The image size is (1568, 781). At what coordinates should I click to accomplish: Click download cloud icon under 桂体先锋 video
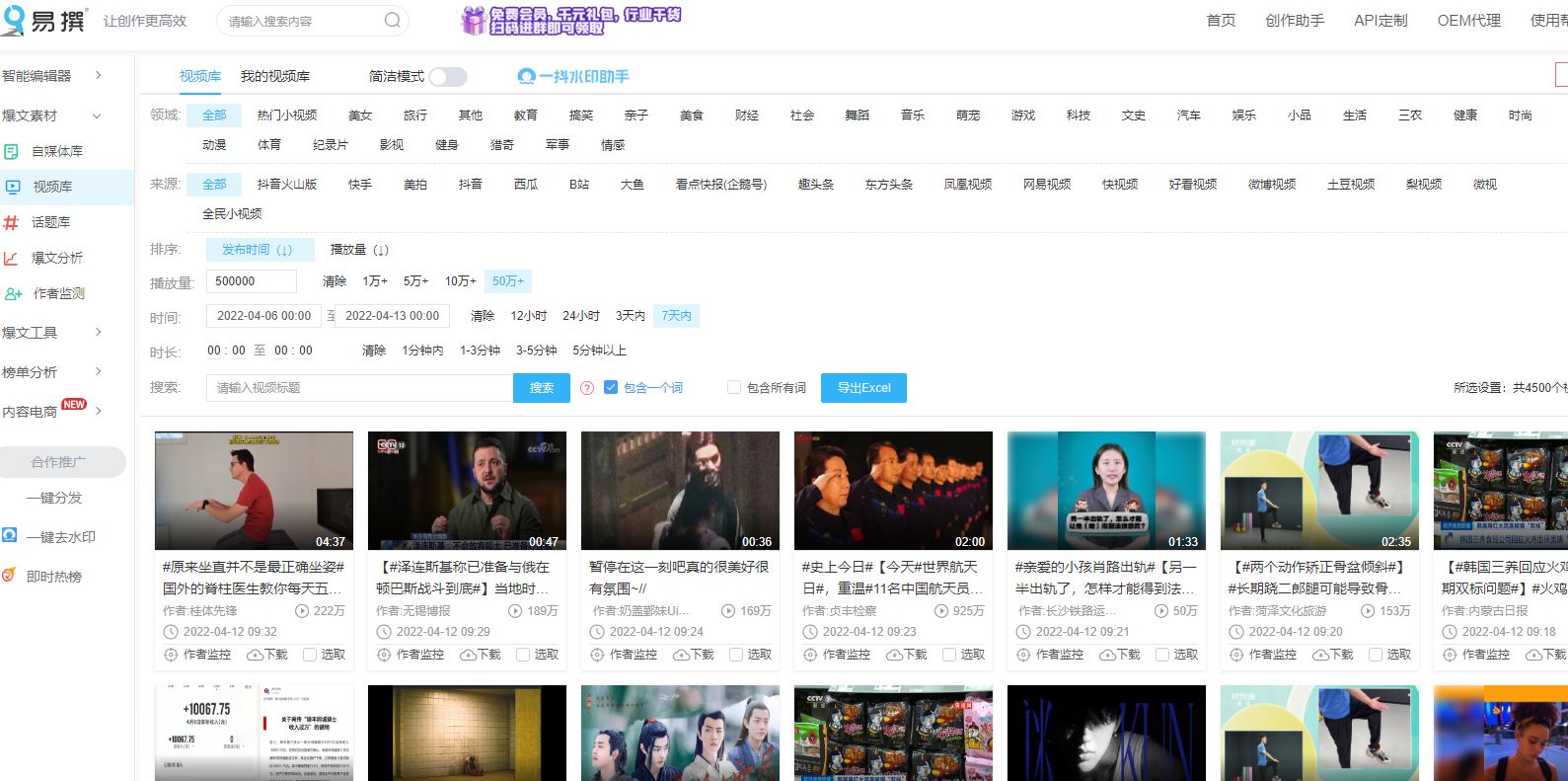255,655
